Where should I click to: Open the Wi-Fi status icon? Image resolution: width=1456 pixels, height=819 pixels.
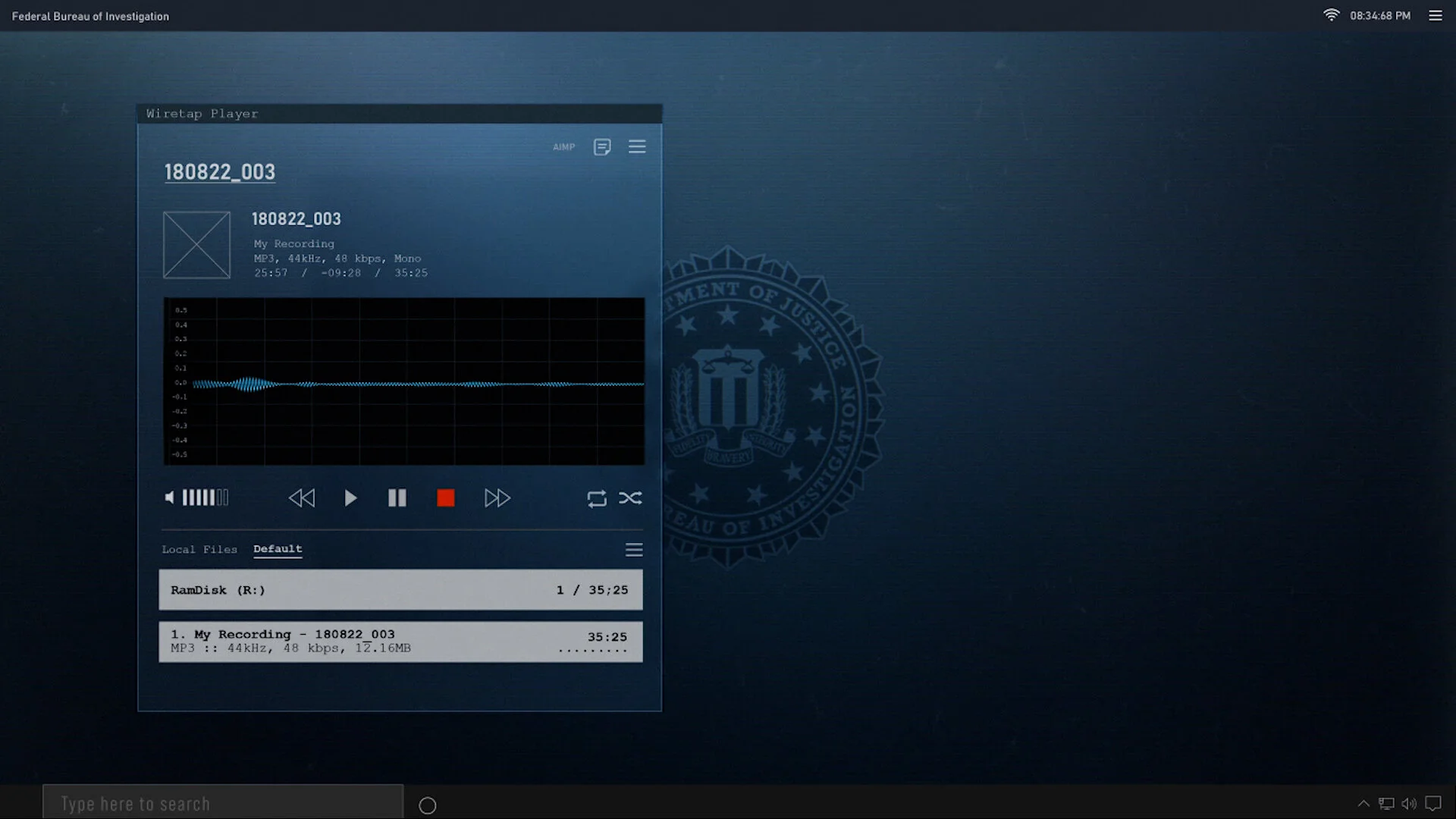click(1331, 15)
